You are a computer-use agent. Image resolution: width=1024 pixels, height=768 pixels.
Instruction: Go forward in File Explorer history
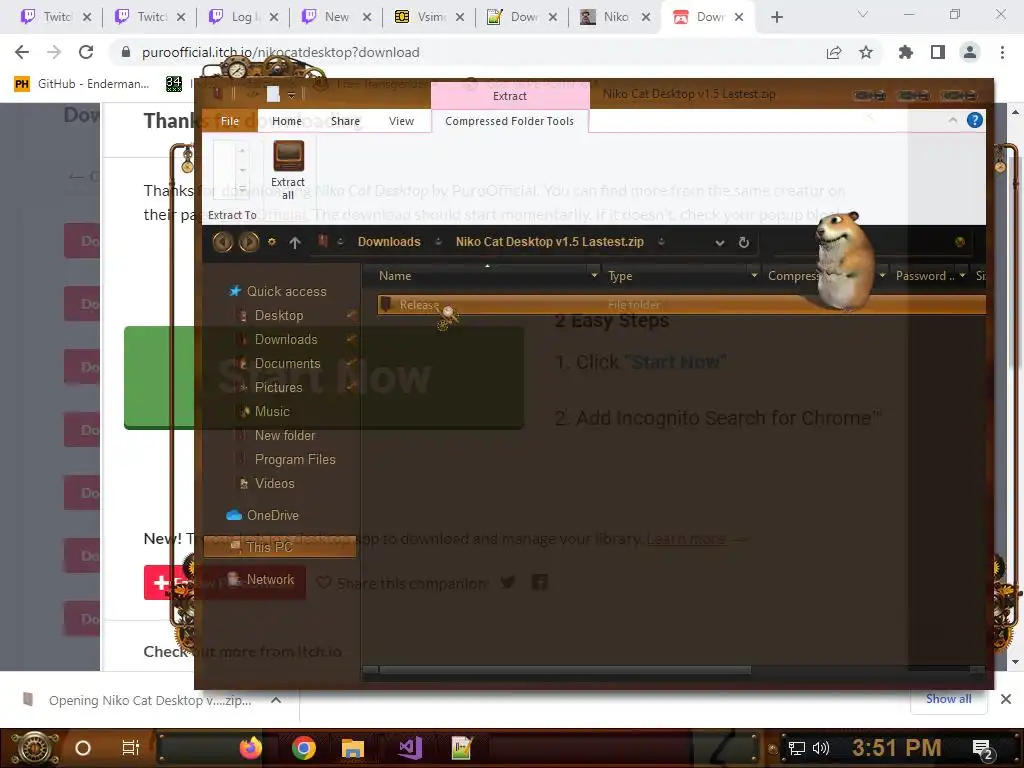coord(249,242)
